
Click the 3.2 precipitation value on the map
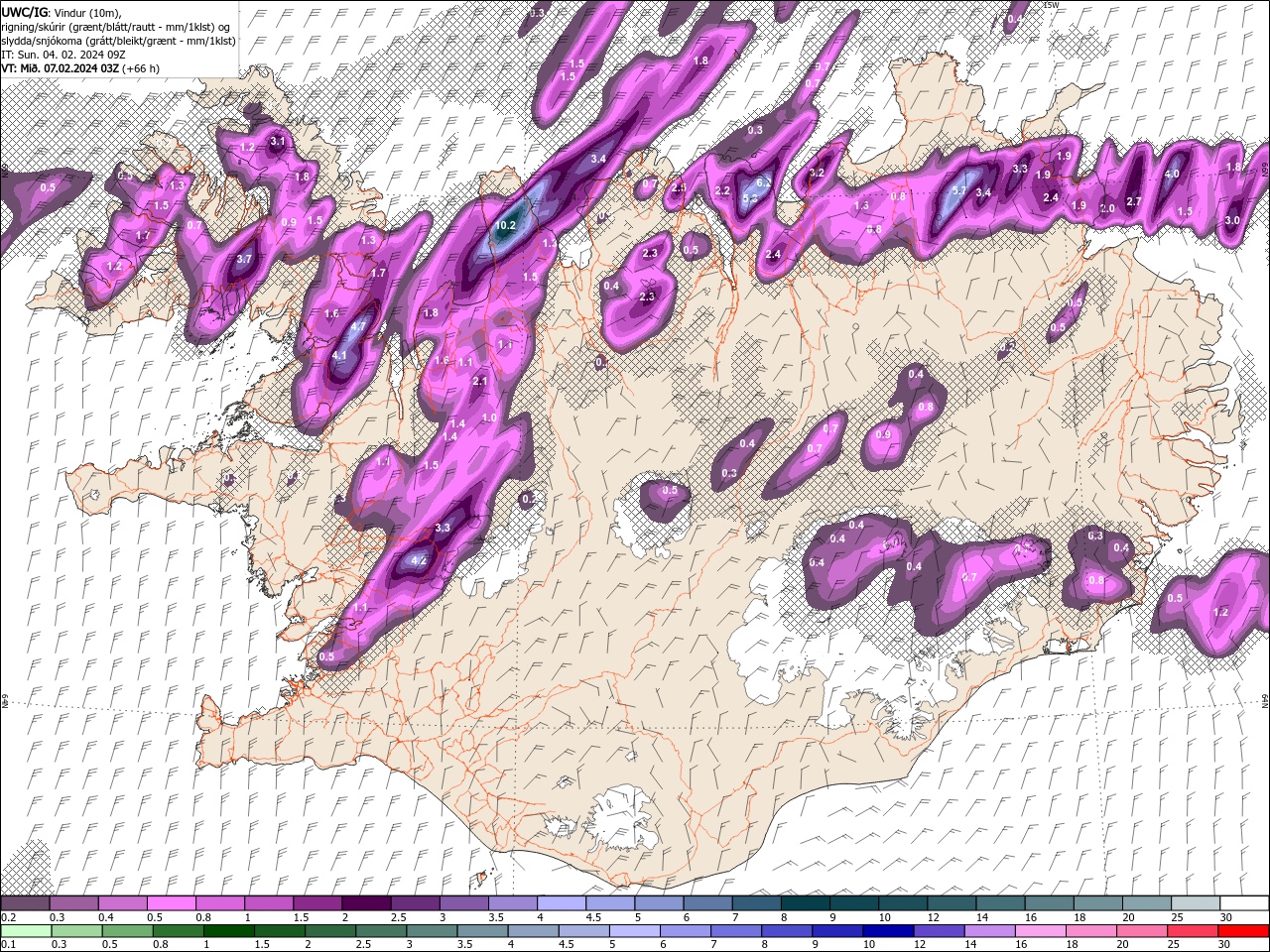[x=817, y=173]
